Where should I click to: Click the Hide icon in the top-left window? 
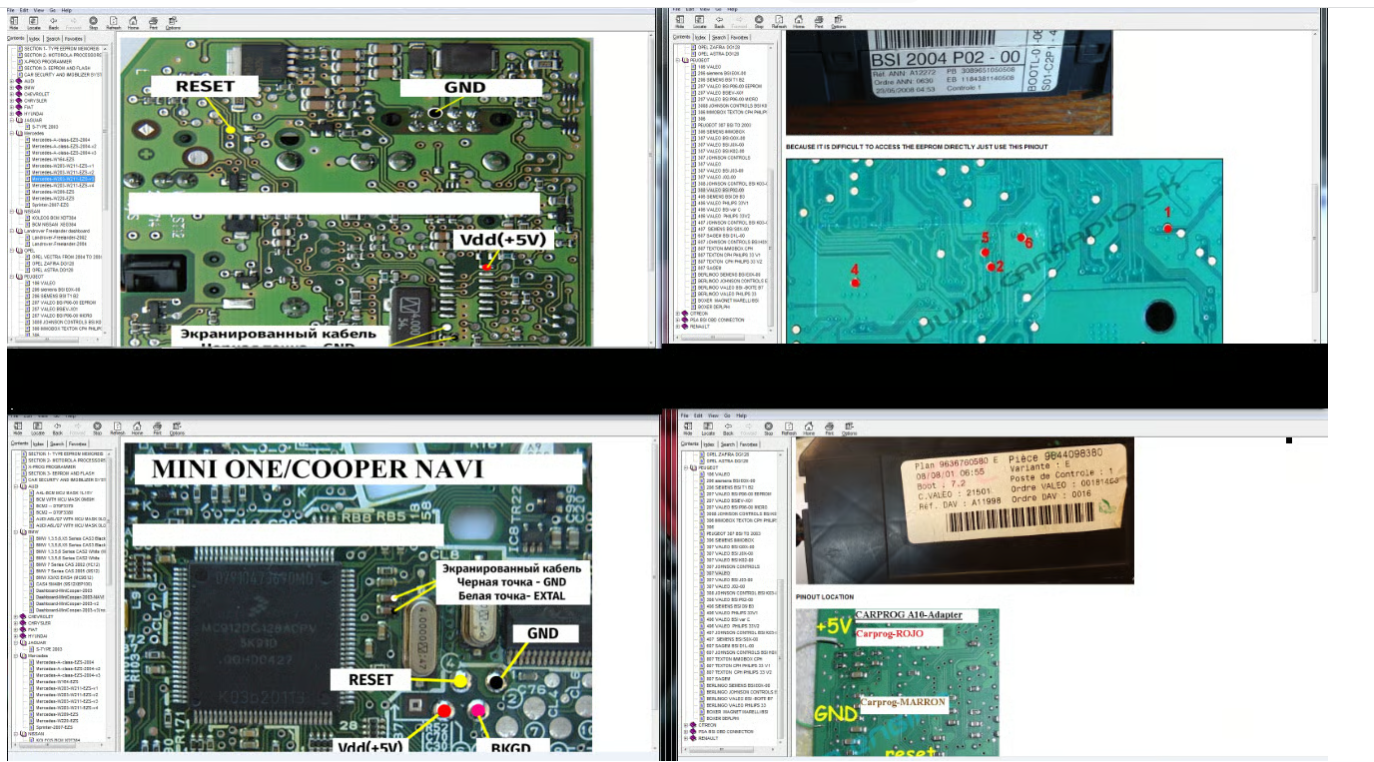point(14,22)
